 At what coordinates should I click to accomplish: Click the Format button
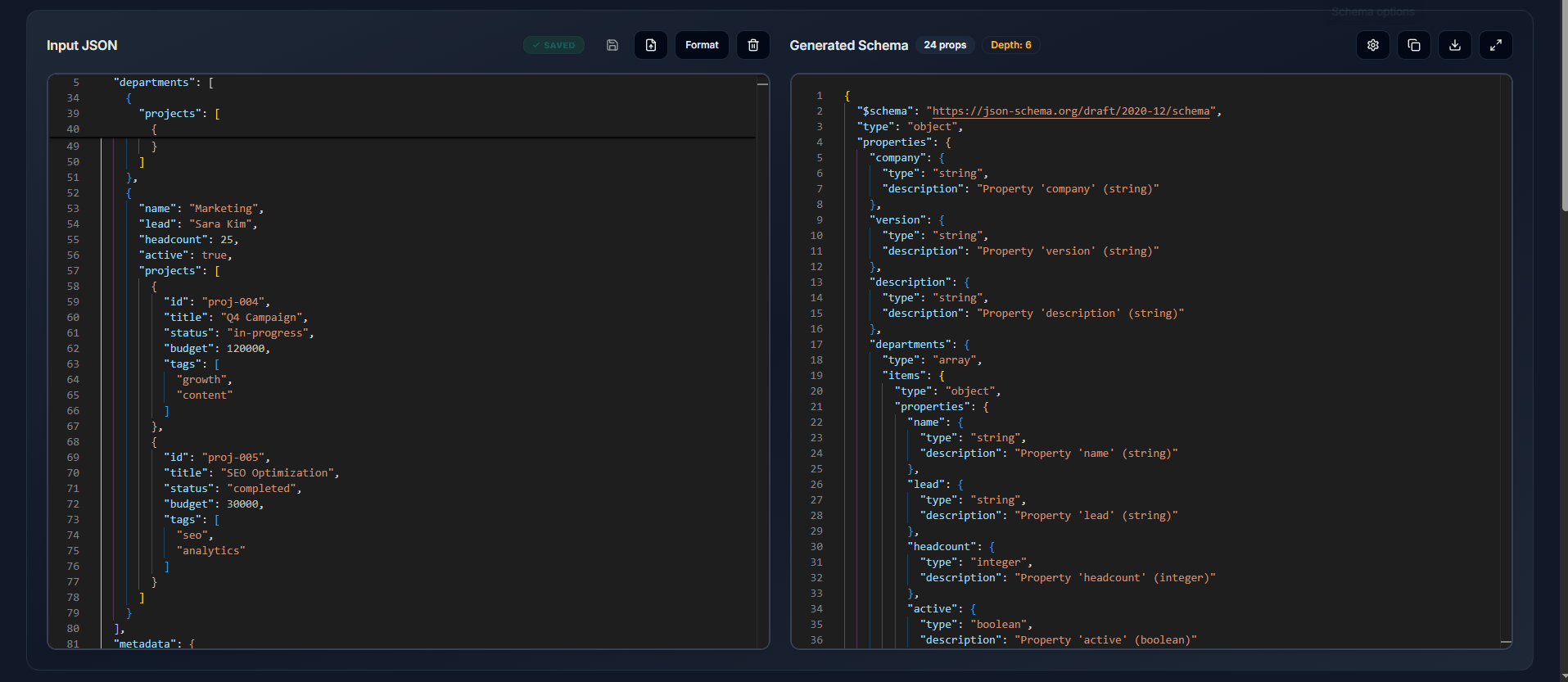click(x=702, y=45)
